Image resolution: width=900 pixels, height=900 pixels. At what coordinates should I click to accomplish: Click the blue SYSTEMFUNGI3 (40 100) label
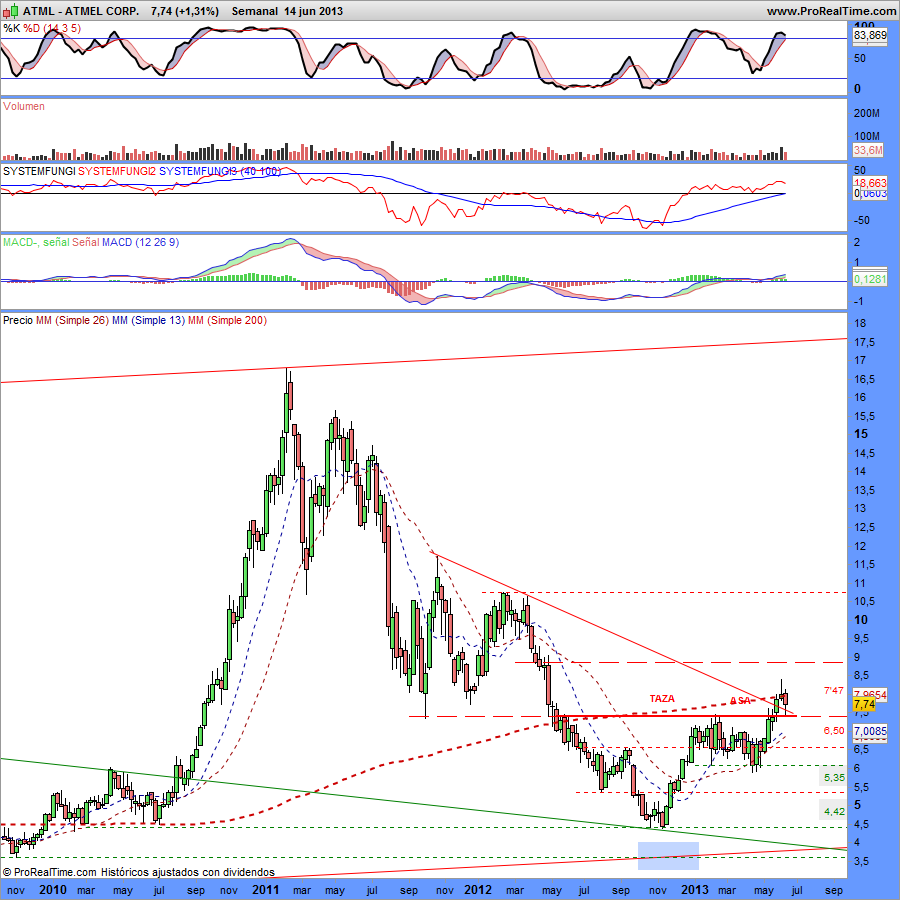(x=220, y=171)
